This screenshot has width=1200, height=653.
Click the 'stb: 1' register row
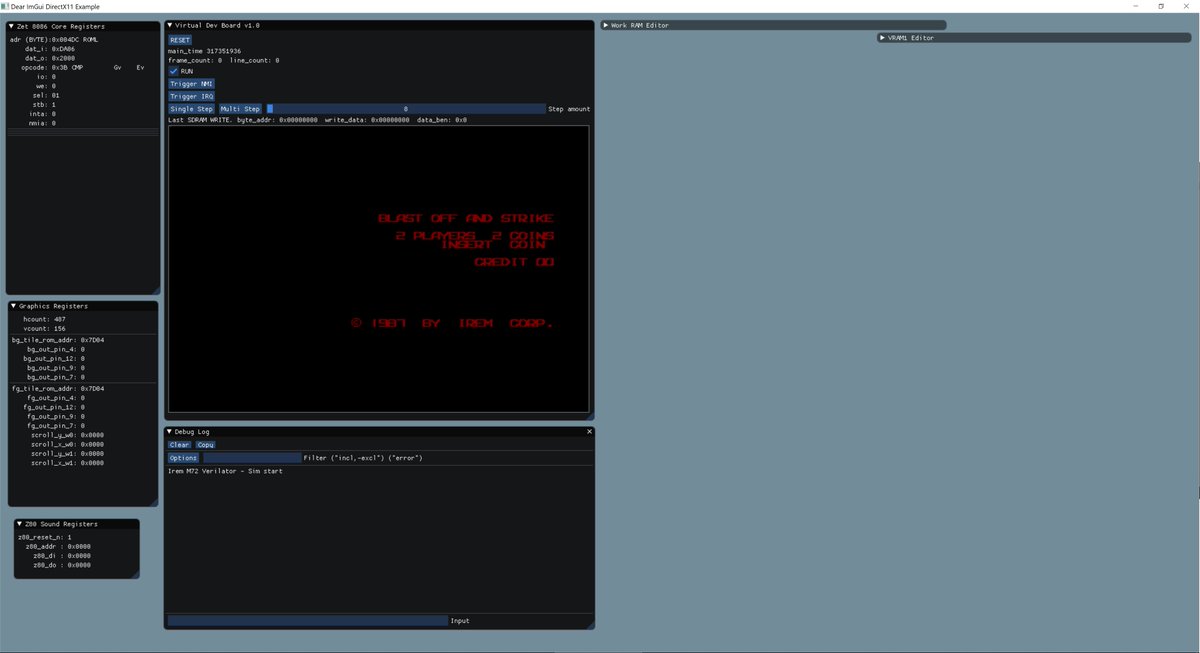pyautogui.click(x=45, y=104)
